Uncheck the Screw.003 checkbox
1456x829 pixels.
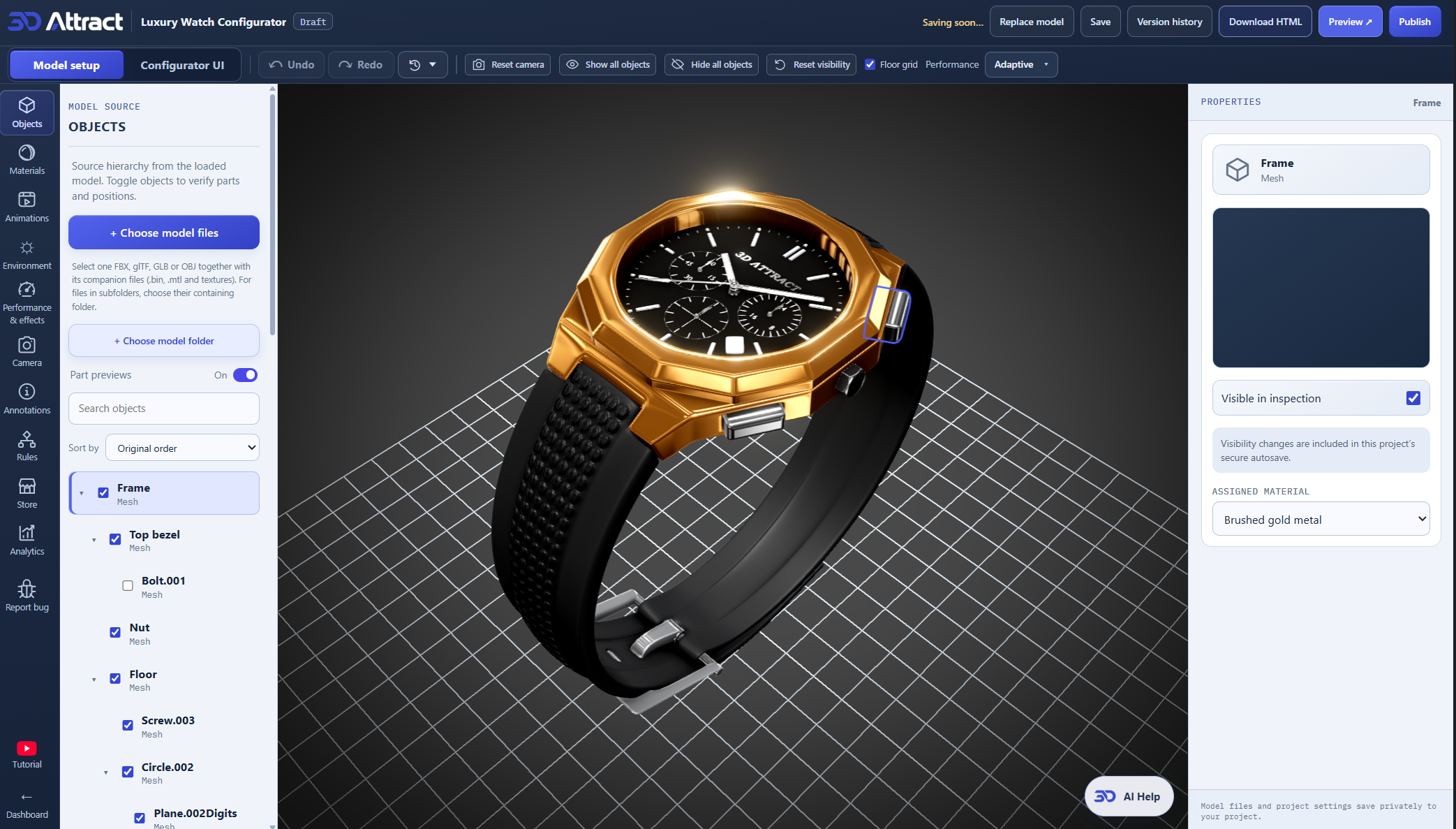pos(128,725)
